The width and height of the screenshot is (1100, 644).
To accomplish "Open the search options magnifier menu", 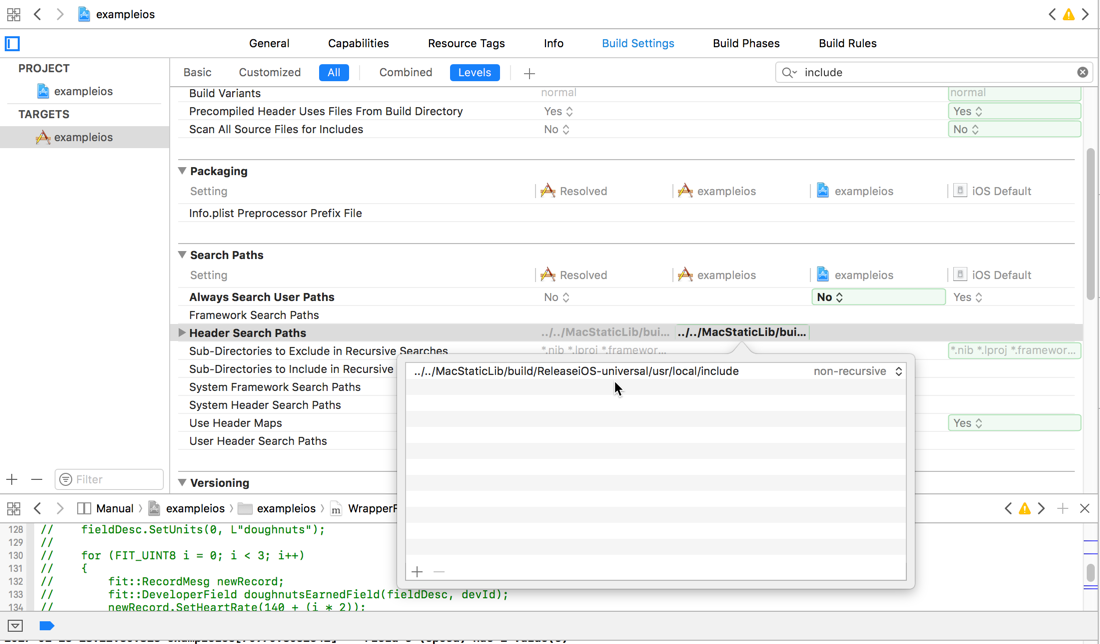I will [x=789, y=72].
